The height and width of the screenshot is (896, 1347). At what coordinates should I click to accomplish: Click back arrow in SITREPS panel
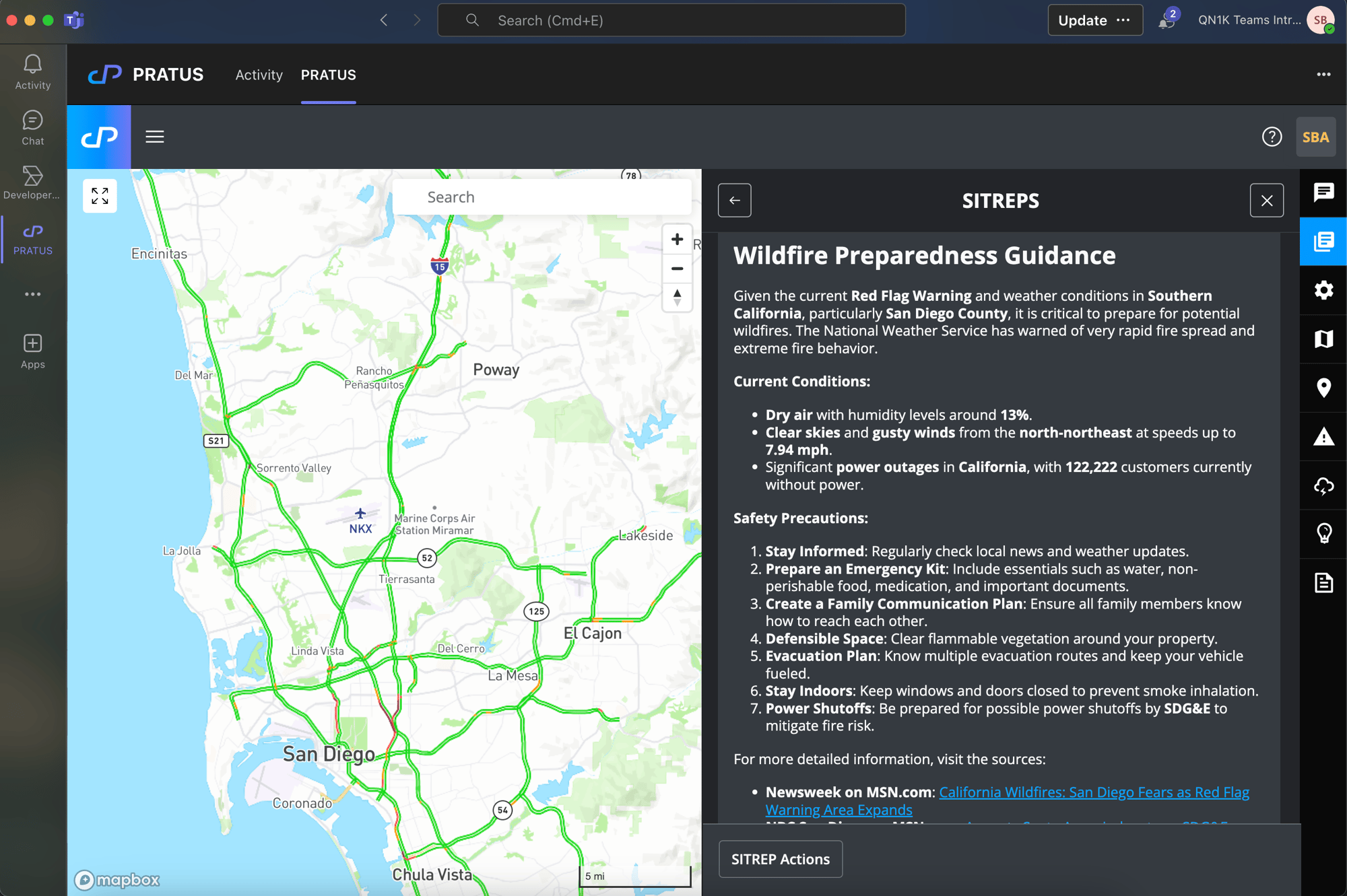(734, 199)
